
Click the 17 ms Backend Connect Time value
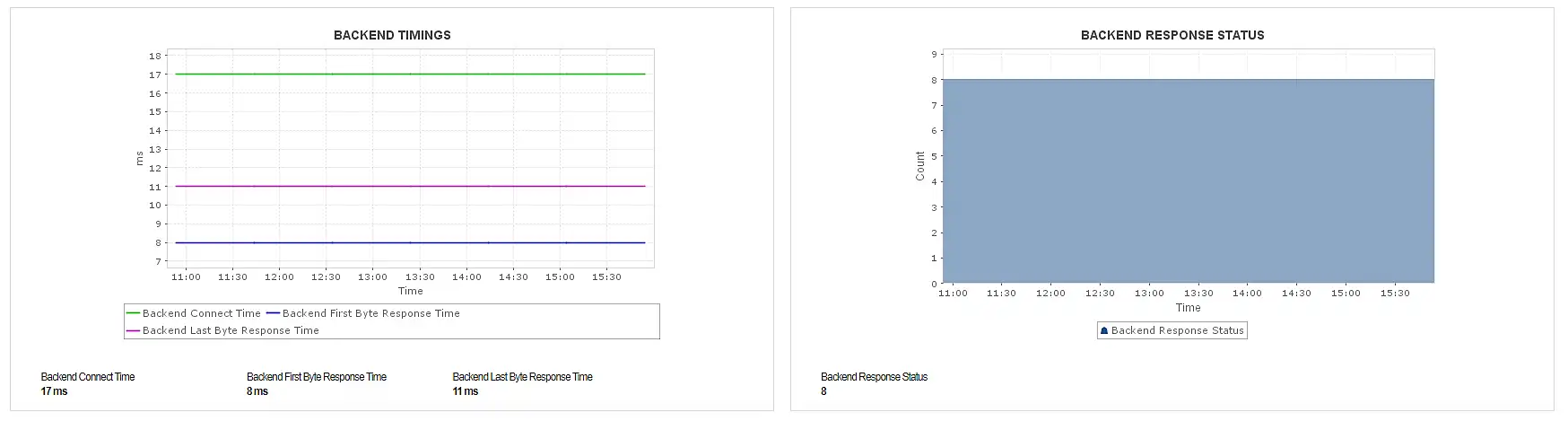click(x=54, y=391)
